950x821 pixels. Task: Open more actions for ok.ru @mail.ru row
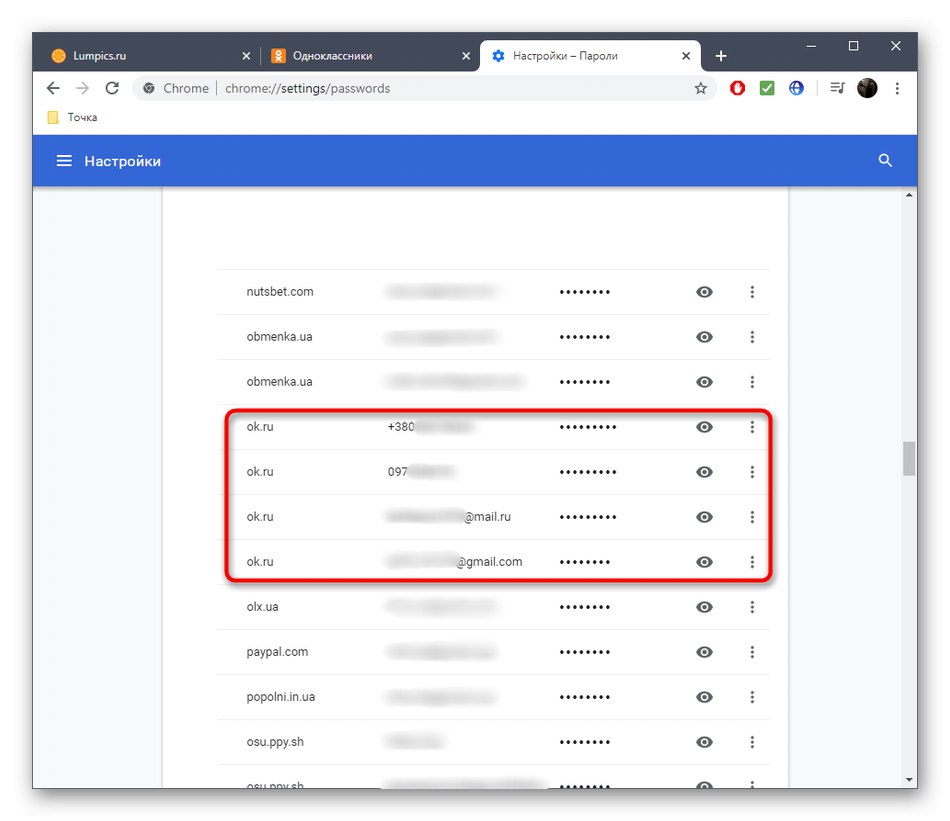click(752, 517)
